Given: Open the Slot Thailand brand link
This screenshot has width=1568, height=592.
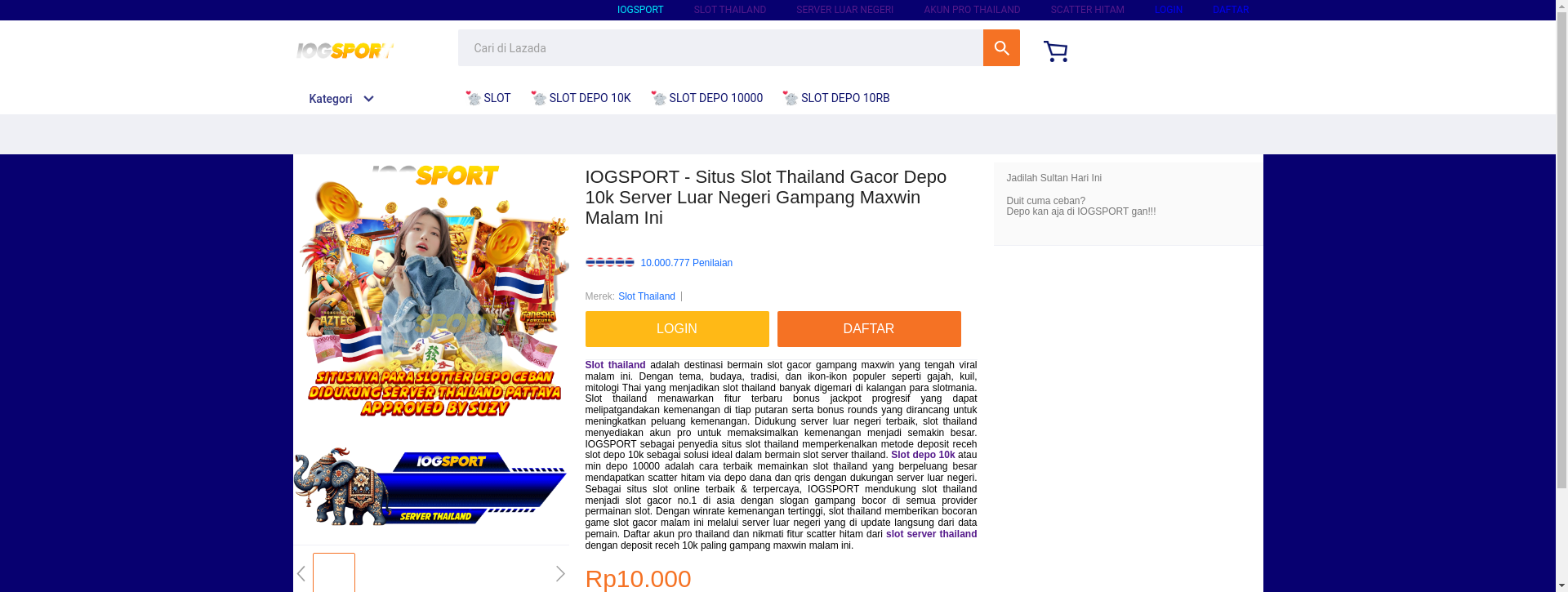Looking at the screenshot, I should (647, 296).
